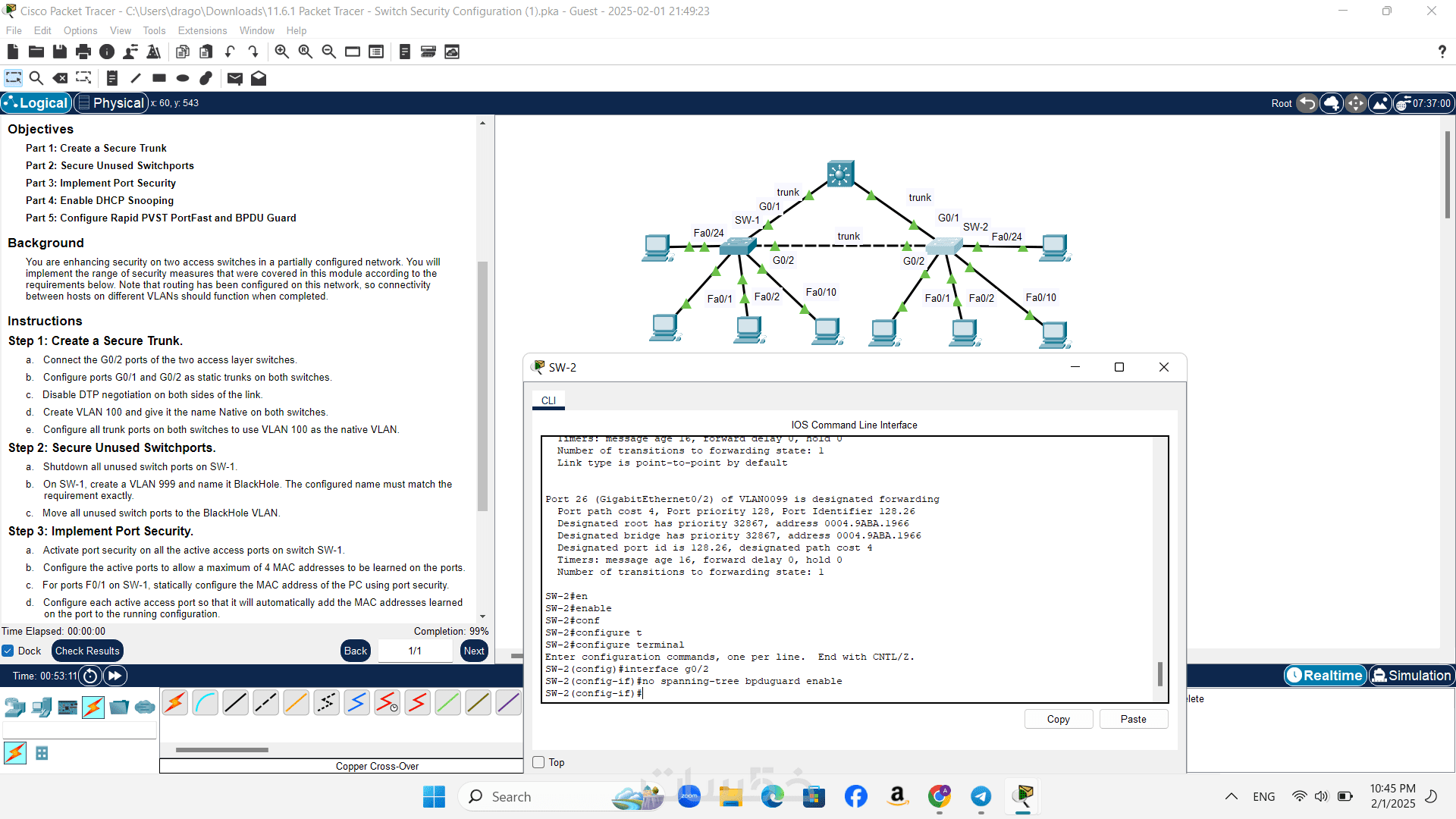Add a Simple PDU envelope

[234, 78]
